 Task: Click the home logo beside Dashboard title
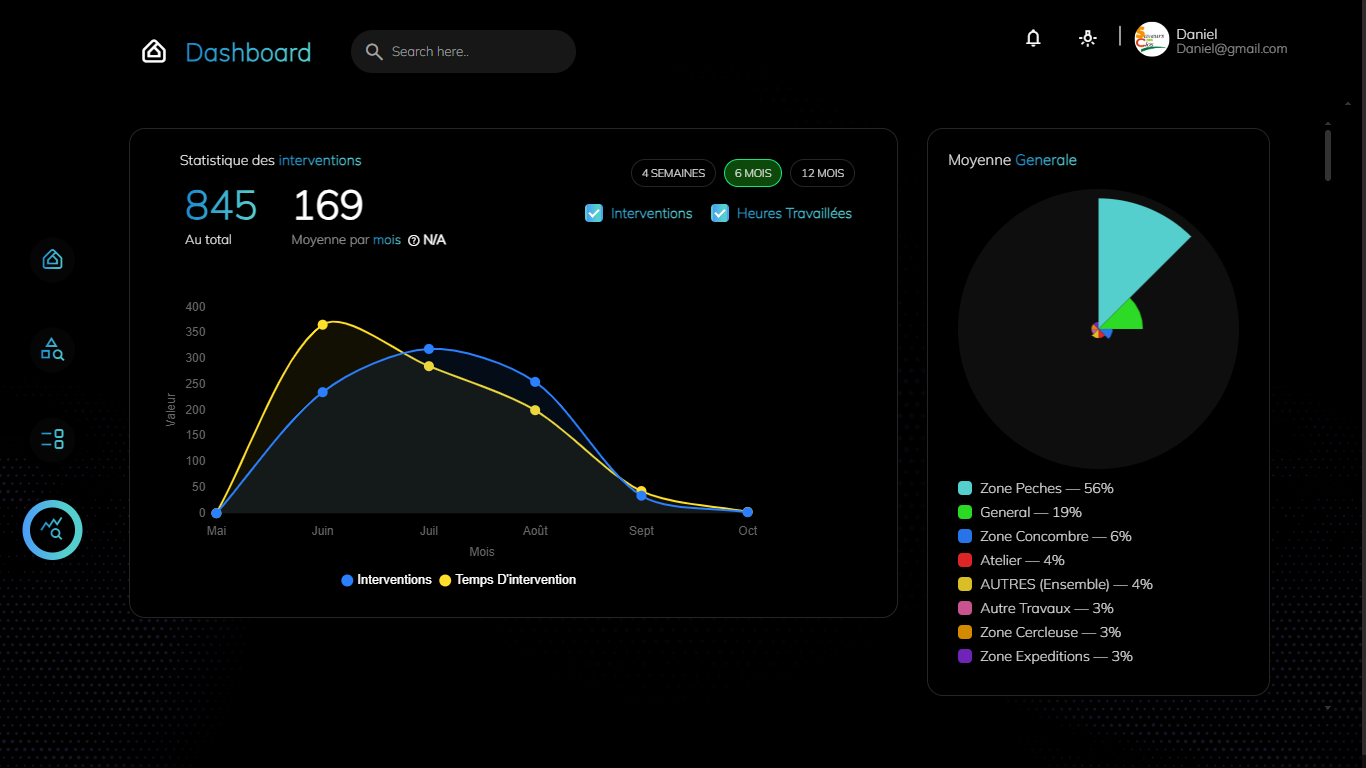154,52
